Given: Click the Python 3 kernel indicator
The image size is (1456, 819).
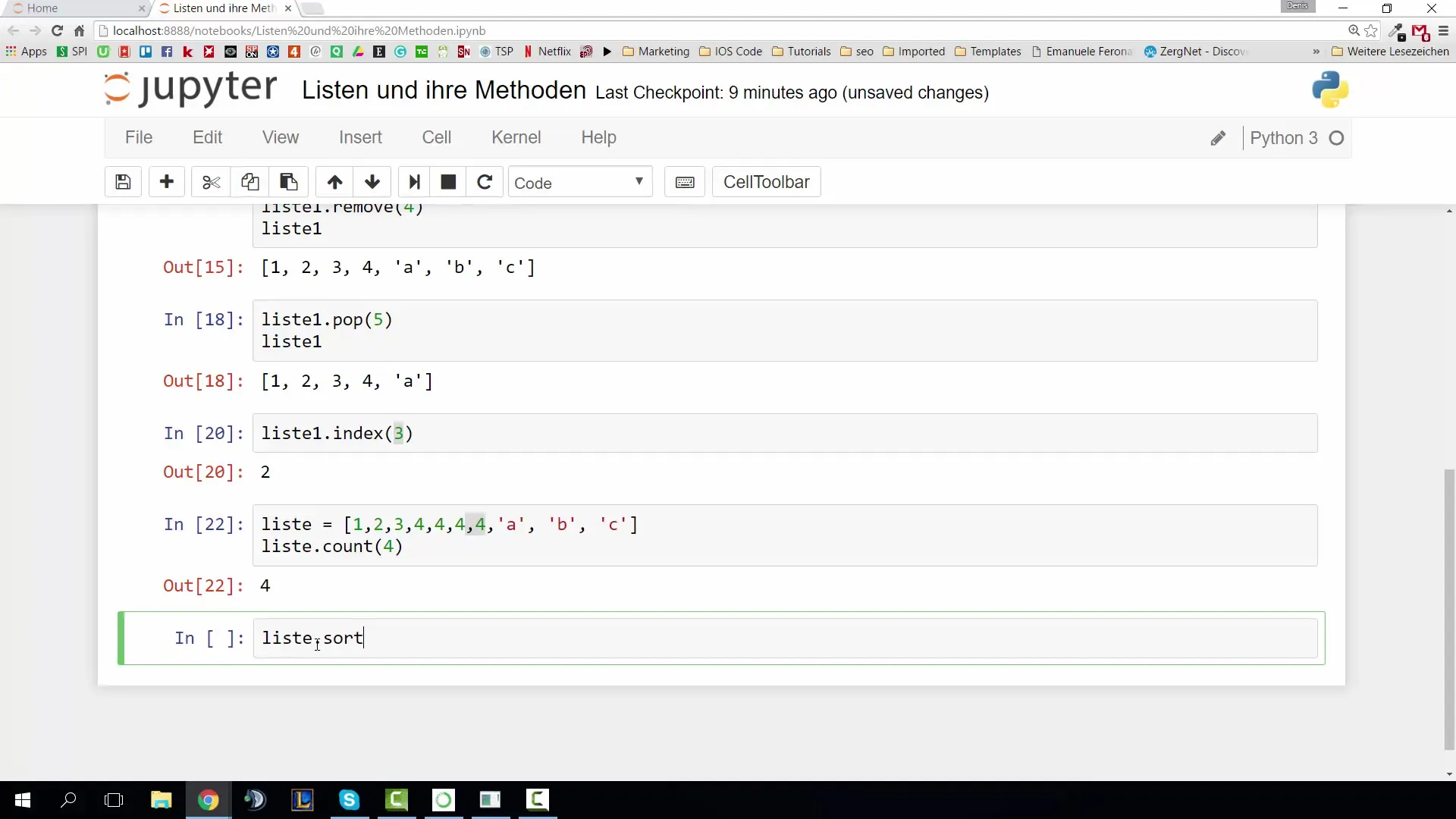Looking at the screenshot, I should [x=1297, y=138].
